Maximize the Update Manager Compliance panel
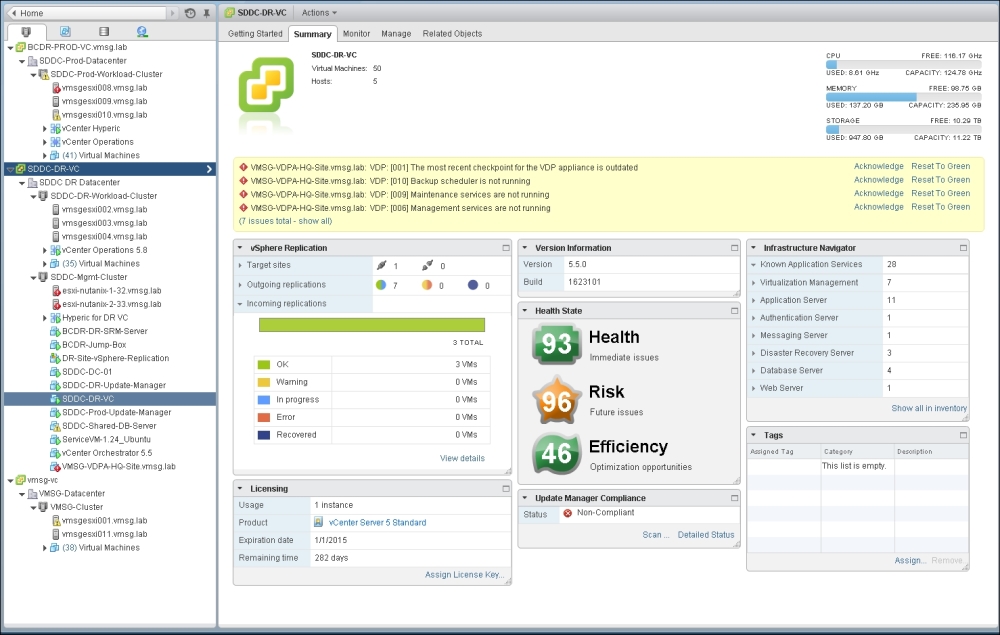Screen dimensions: 1000x635 pos(734,499)
